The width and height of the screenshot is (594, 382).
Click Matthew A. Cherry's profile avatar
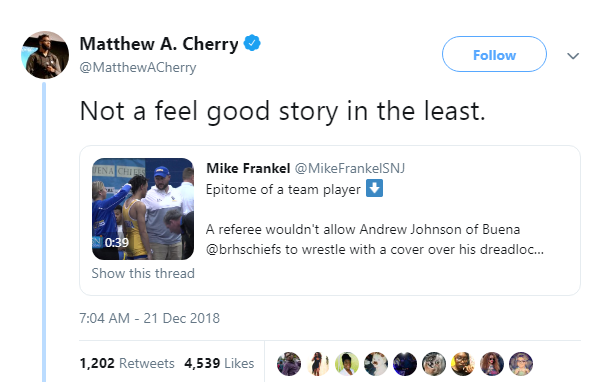(x=45, y=55)
